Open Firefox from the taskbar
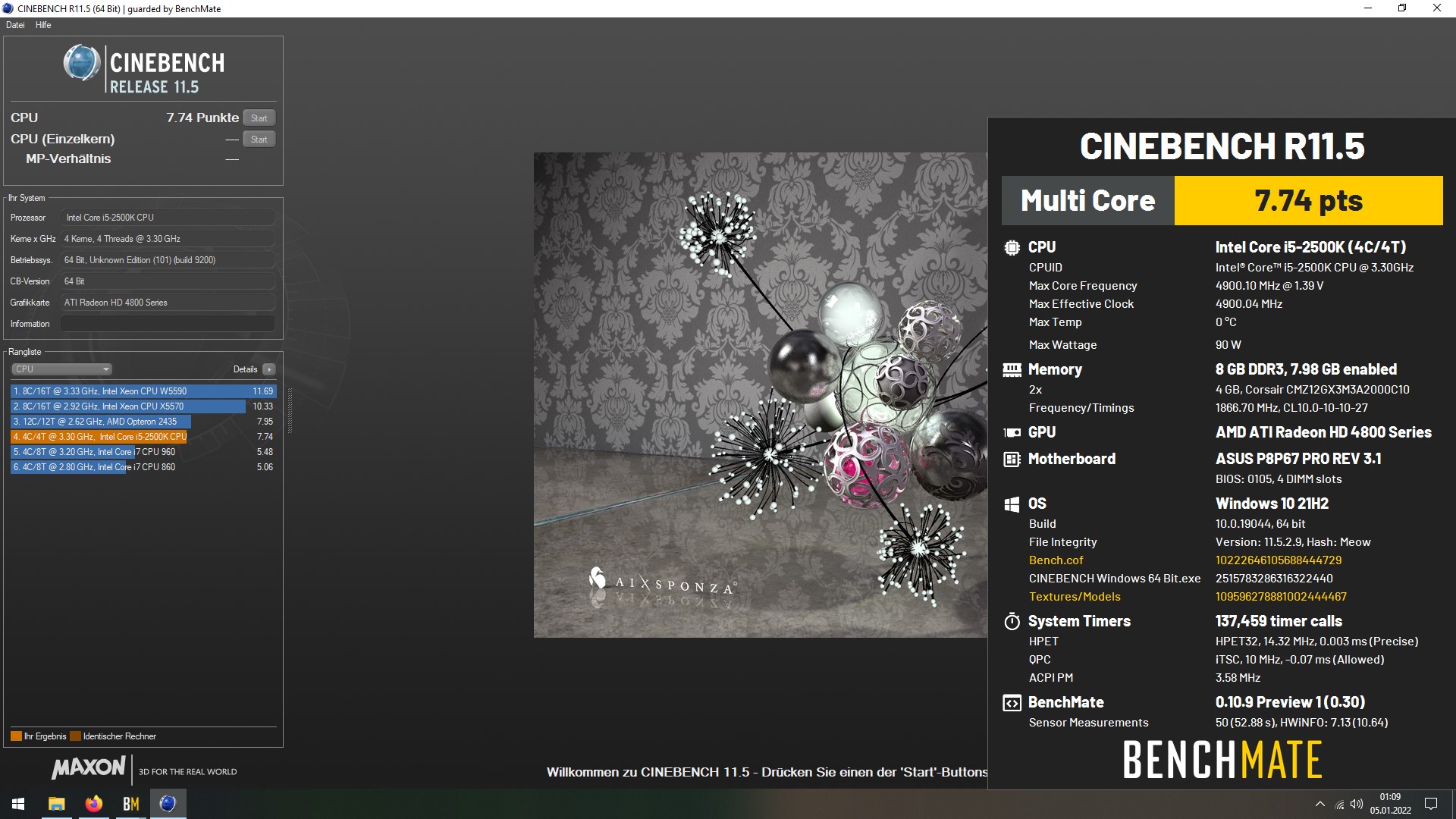The width and height of the screenshot is (1456, 819). tap(93, 804)
